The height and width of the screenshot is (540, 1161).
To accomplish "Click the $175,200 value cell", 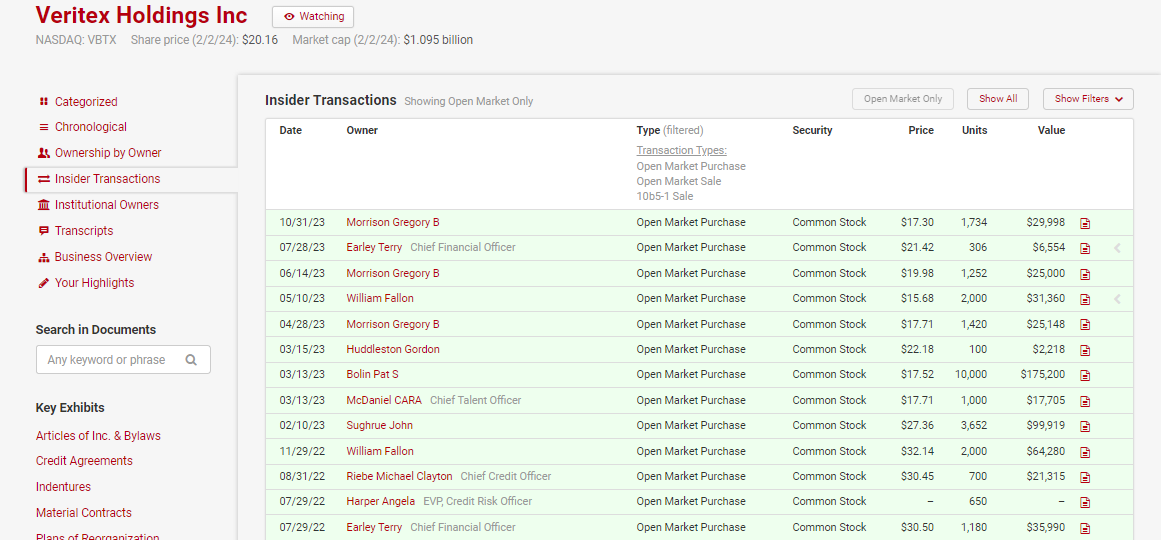I will coord(1043,374).
